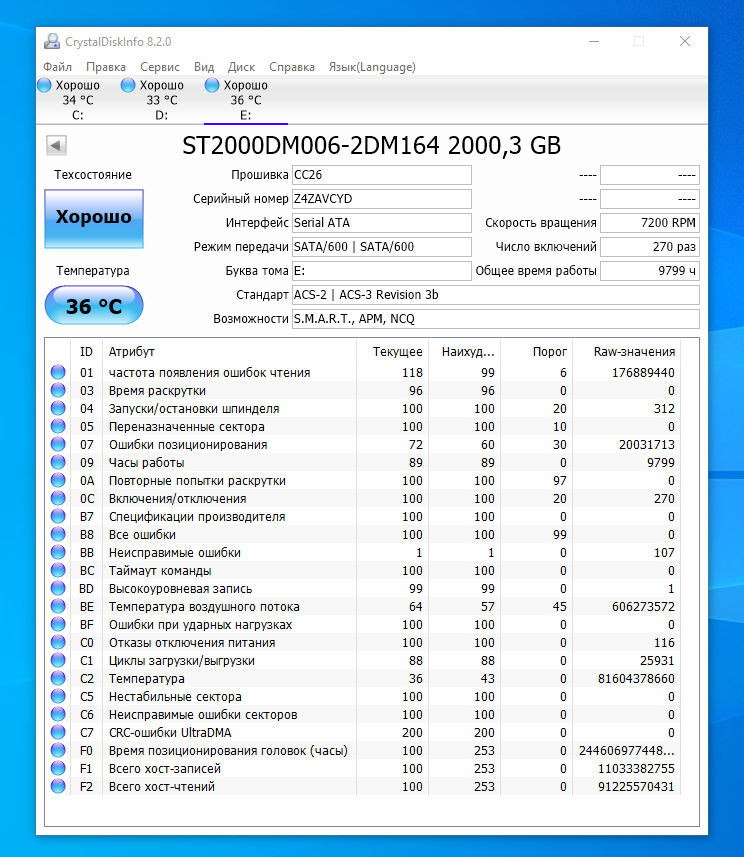Open the Сервис menu
744x857 pixels.
pyautogui.click(x=160, y=67)
